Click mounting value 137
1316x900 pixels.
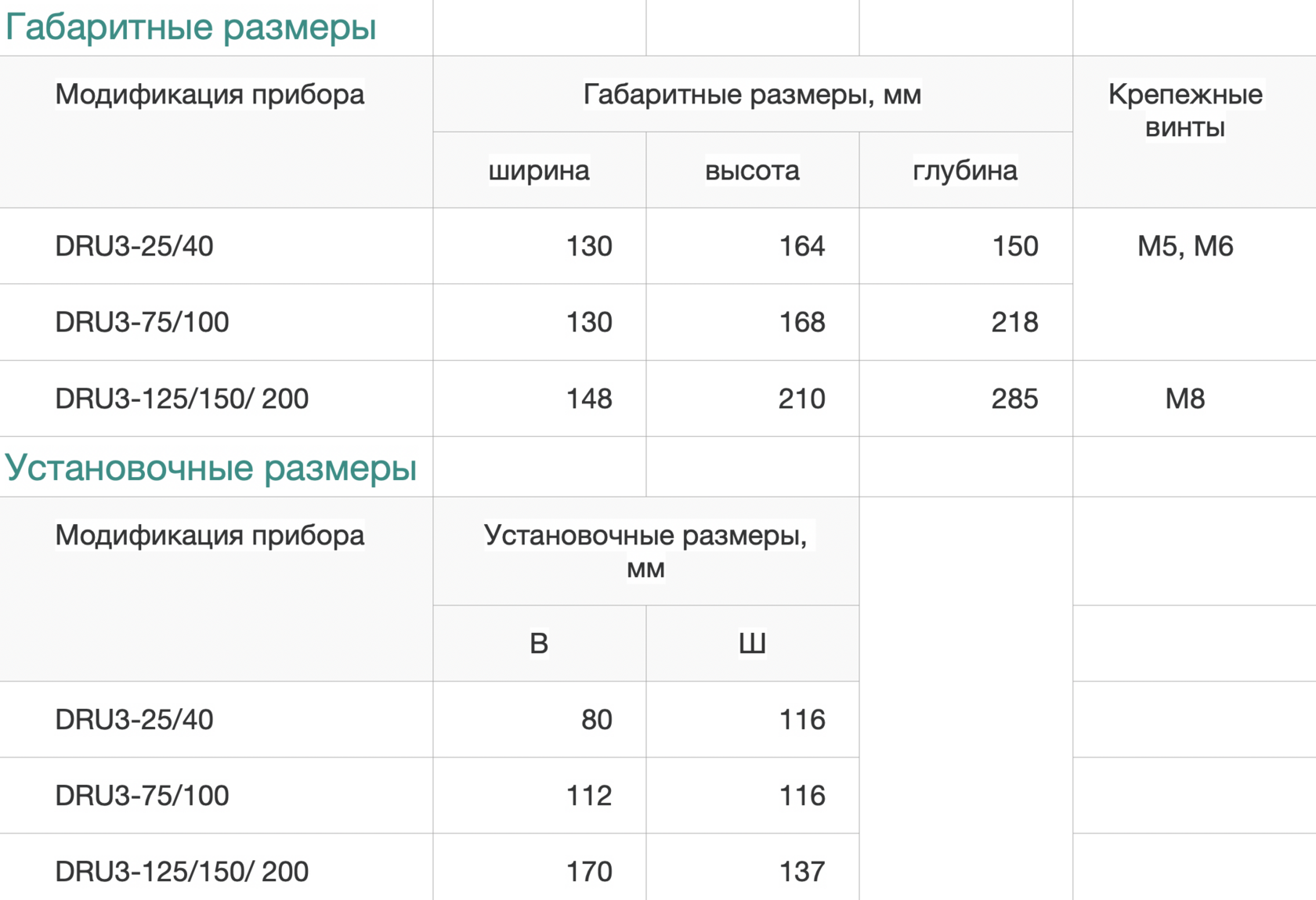coord(802,871)
